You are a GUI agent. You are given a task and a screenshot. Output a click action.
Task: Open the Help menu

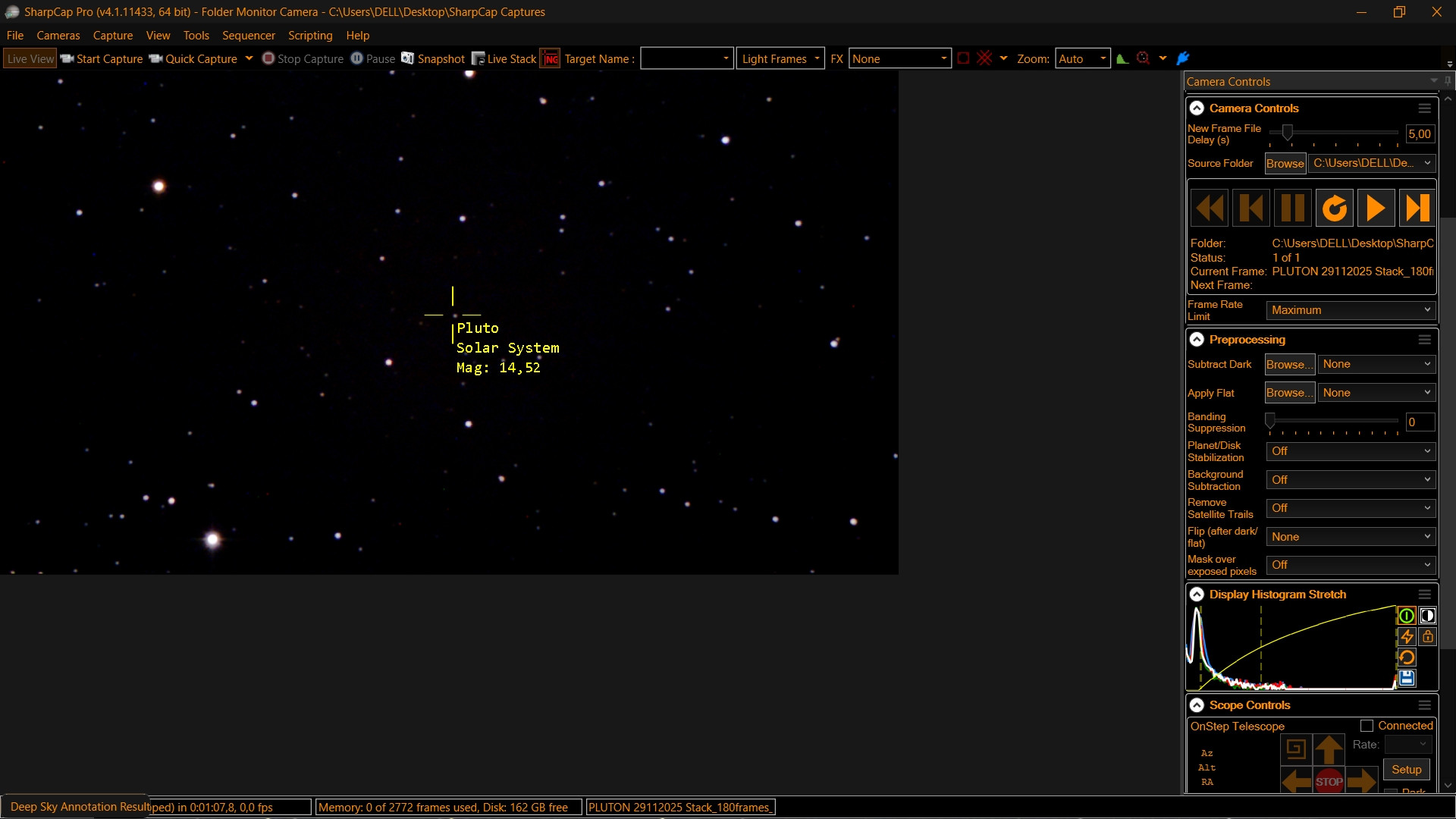pos(358,36)
